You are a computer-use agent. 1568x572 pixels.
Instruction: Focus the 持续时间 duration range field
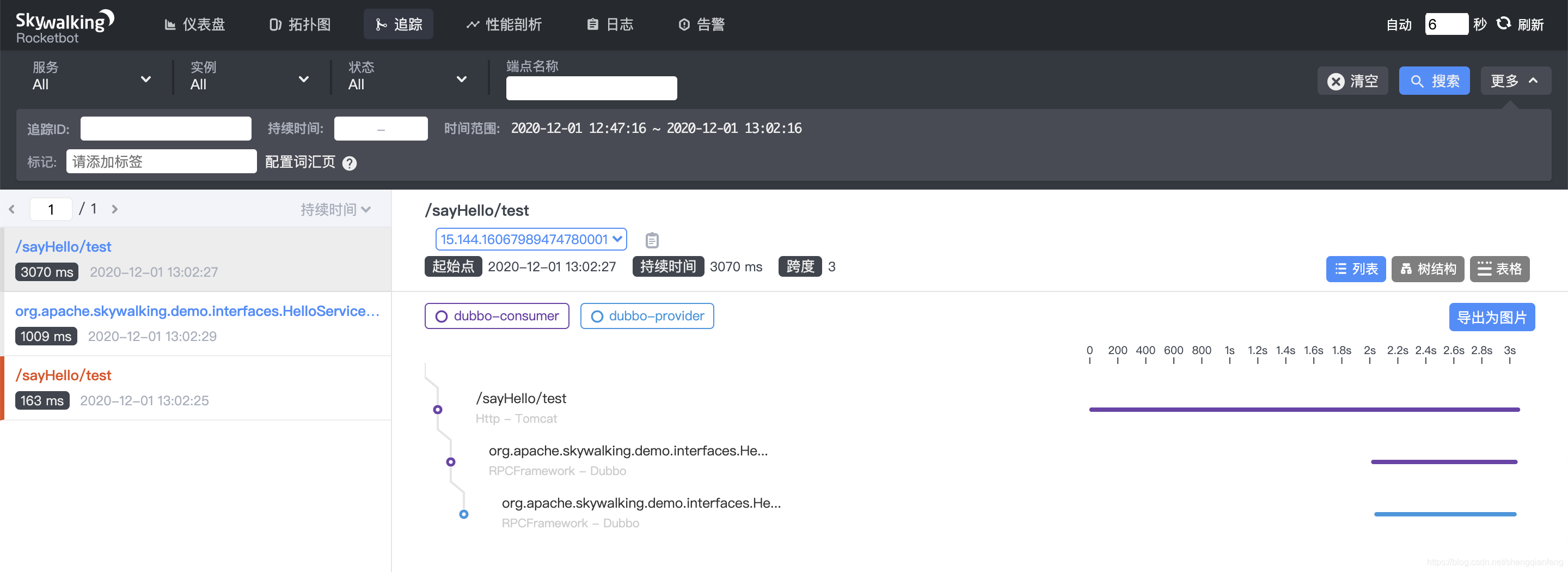click(x=381, y=129)
